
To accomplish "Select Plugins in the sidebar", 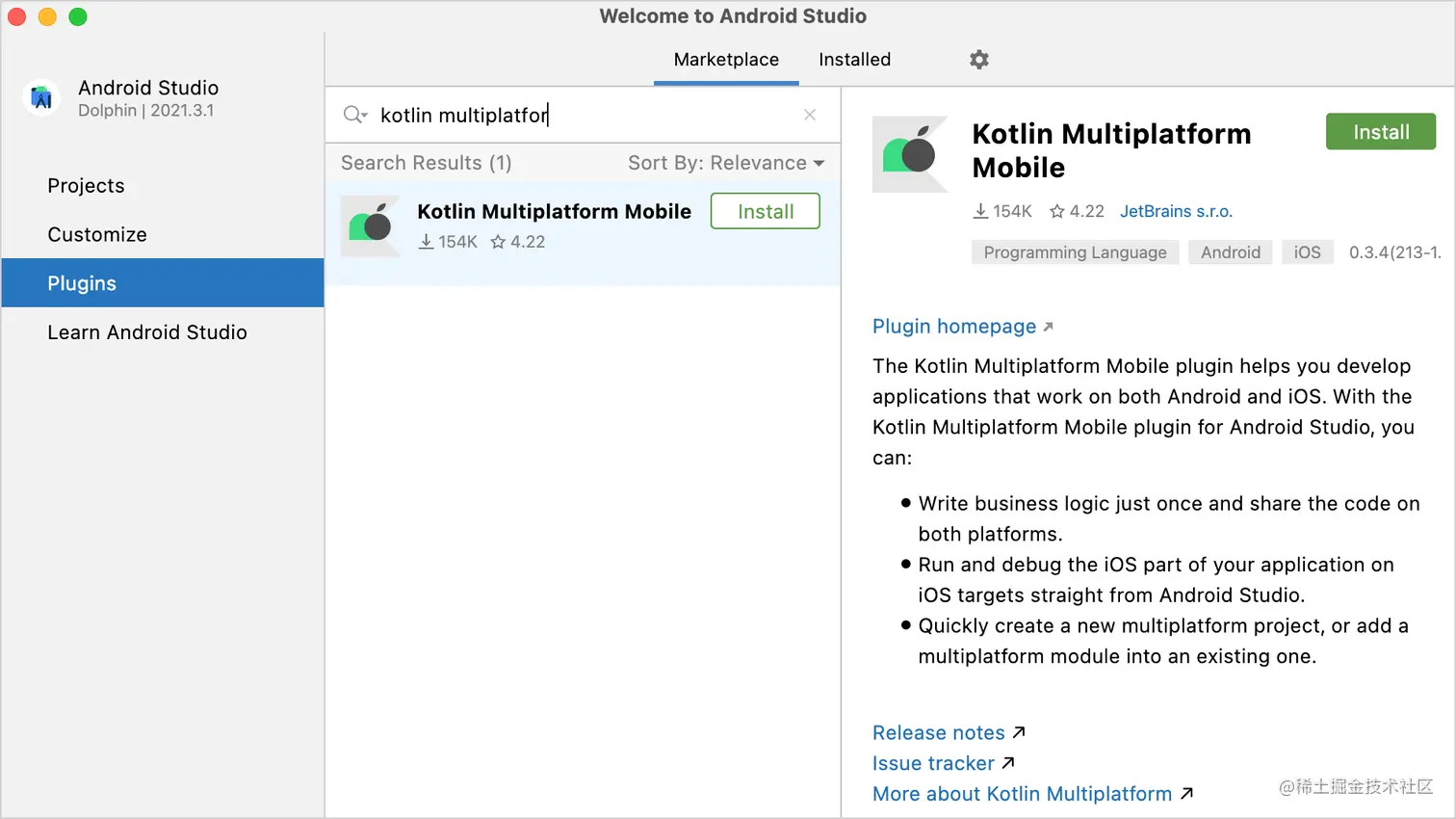I will coord(163,282).
